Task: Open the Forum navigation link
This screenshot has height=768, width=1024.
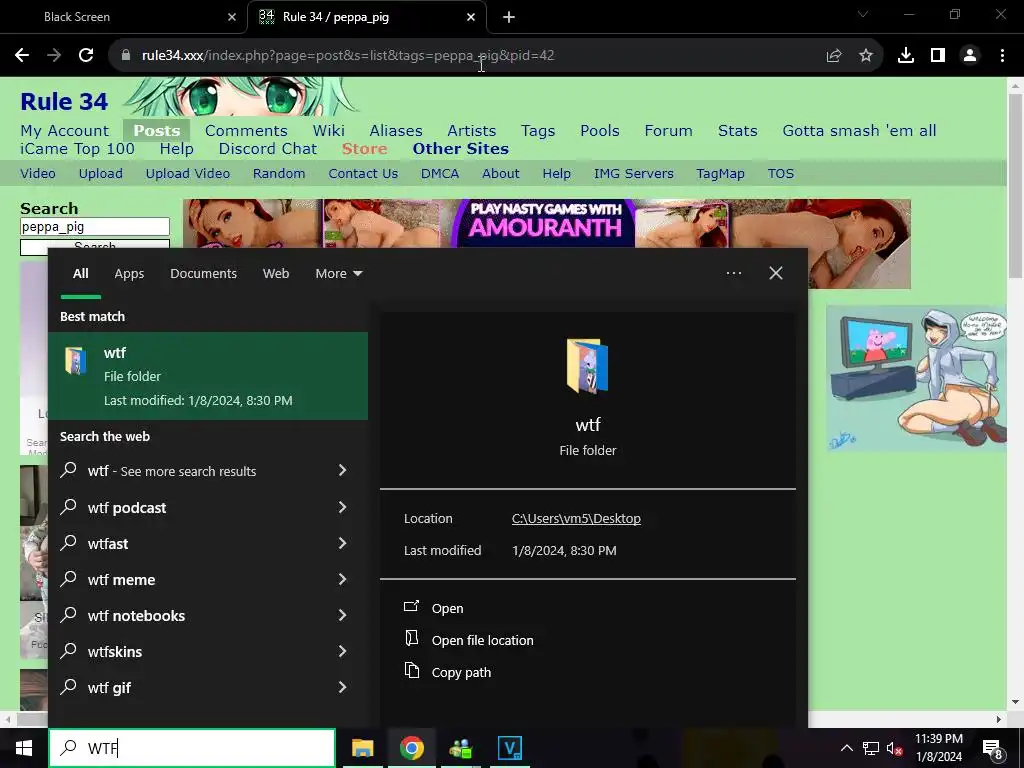Action: (x=669, y=131)
